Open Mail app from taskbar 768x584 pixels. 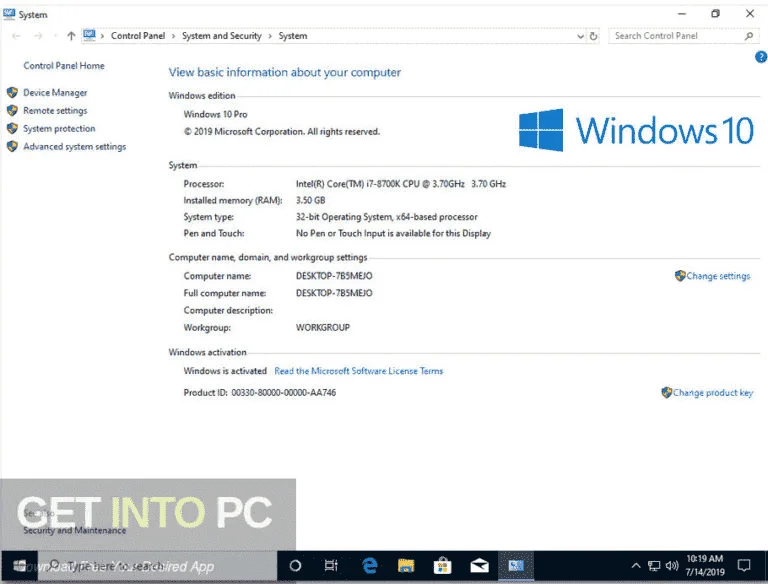pyautogui.click(x=479, y=566)
